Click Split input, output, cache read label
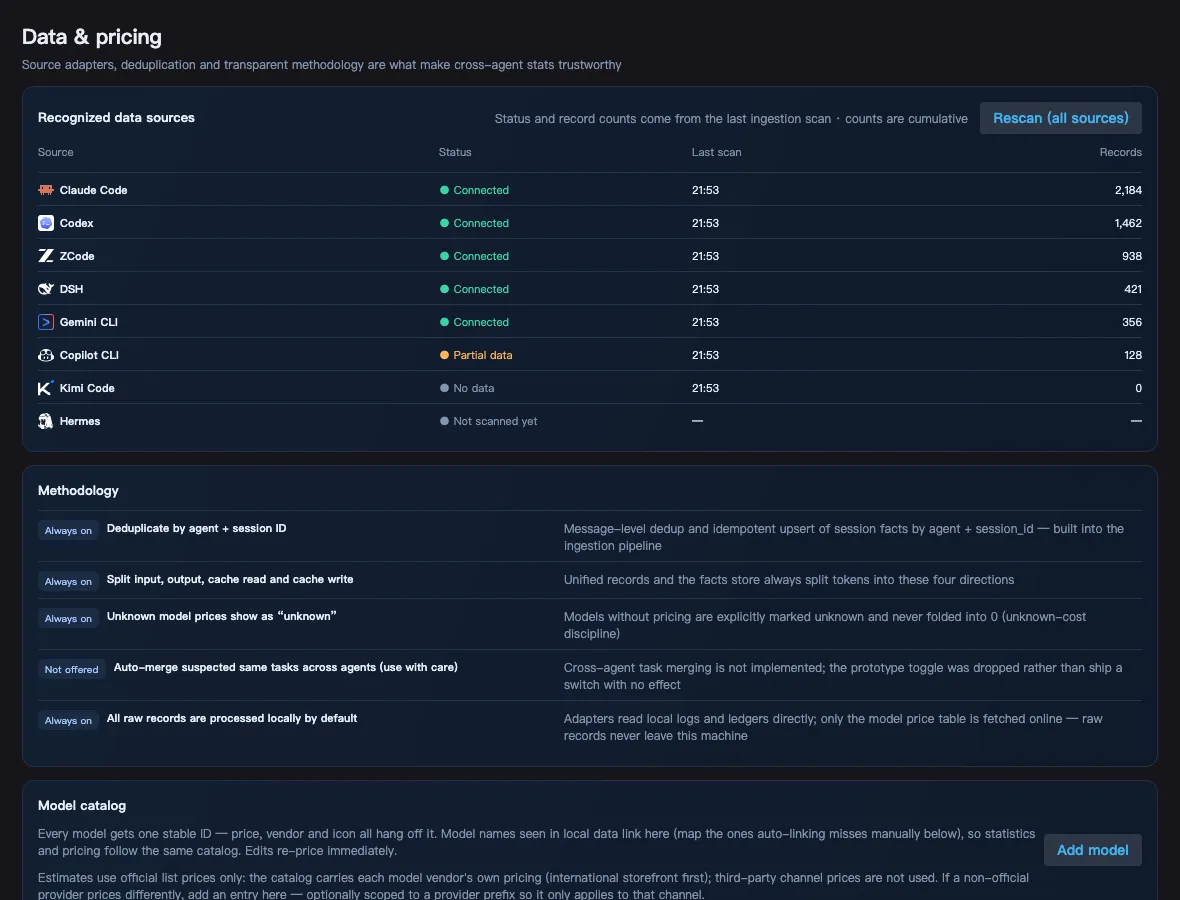The width and height of the screenshot is (1180, 900). coord(230,579)
